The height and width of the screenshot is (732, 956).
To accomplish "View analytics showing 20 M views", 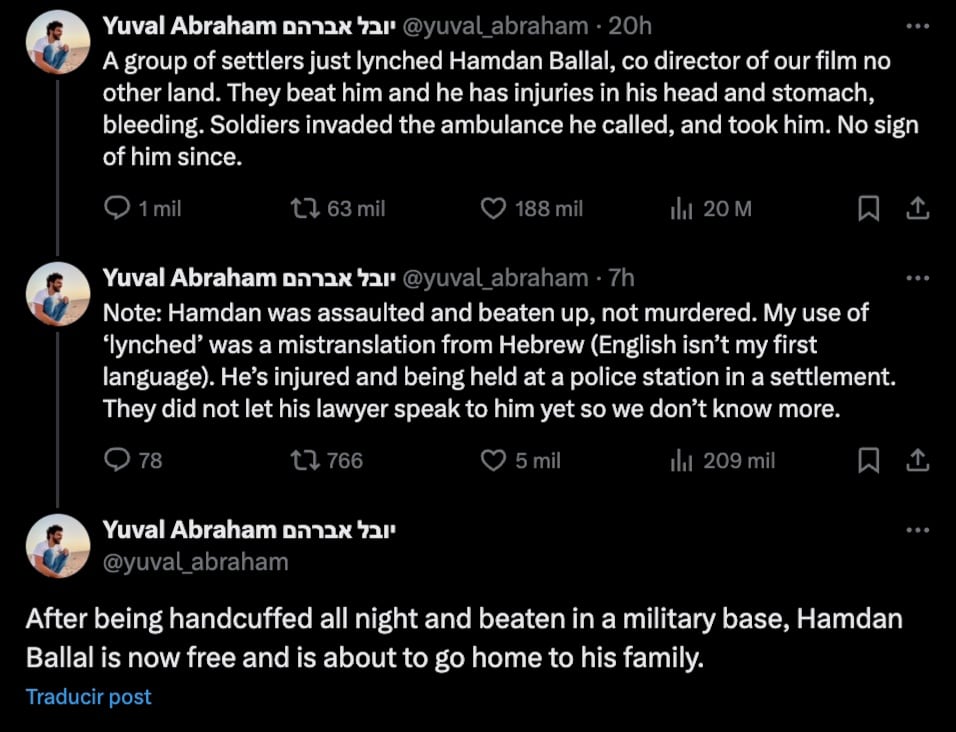I will click(x=681, y=208).
